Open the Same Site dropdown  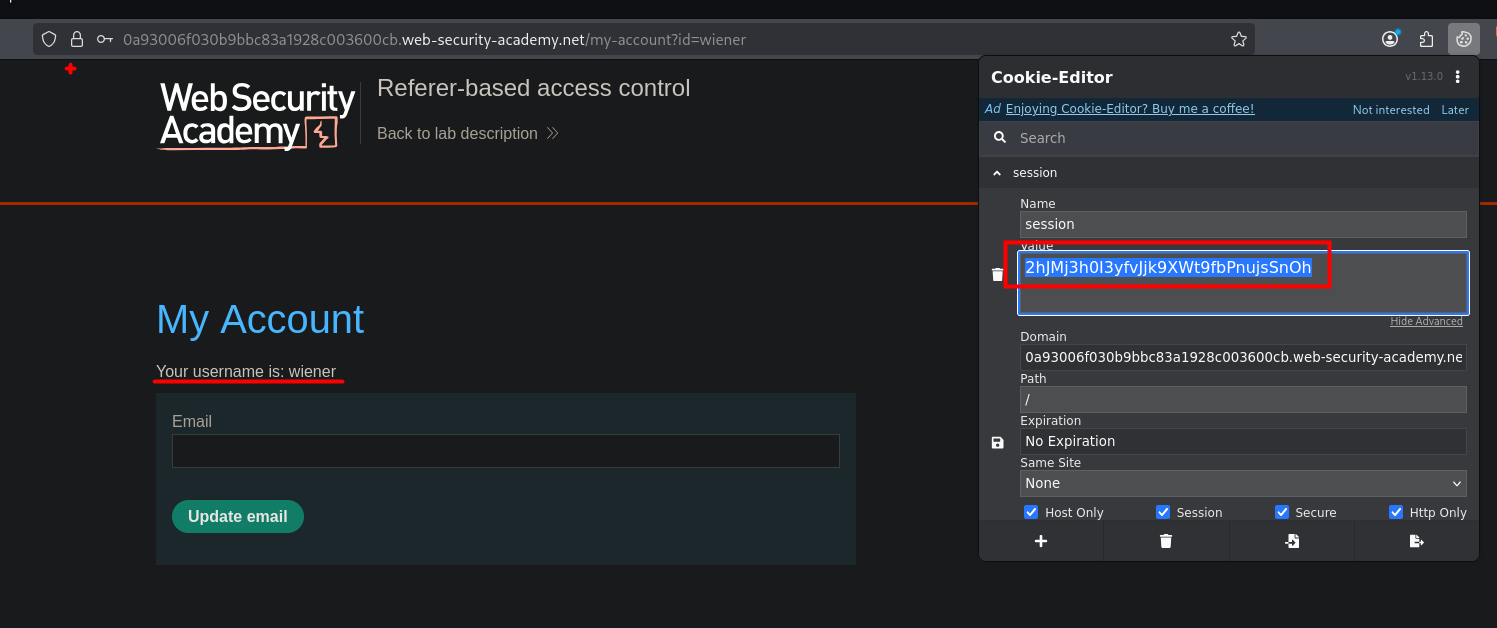pos(1242,483)
